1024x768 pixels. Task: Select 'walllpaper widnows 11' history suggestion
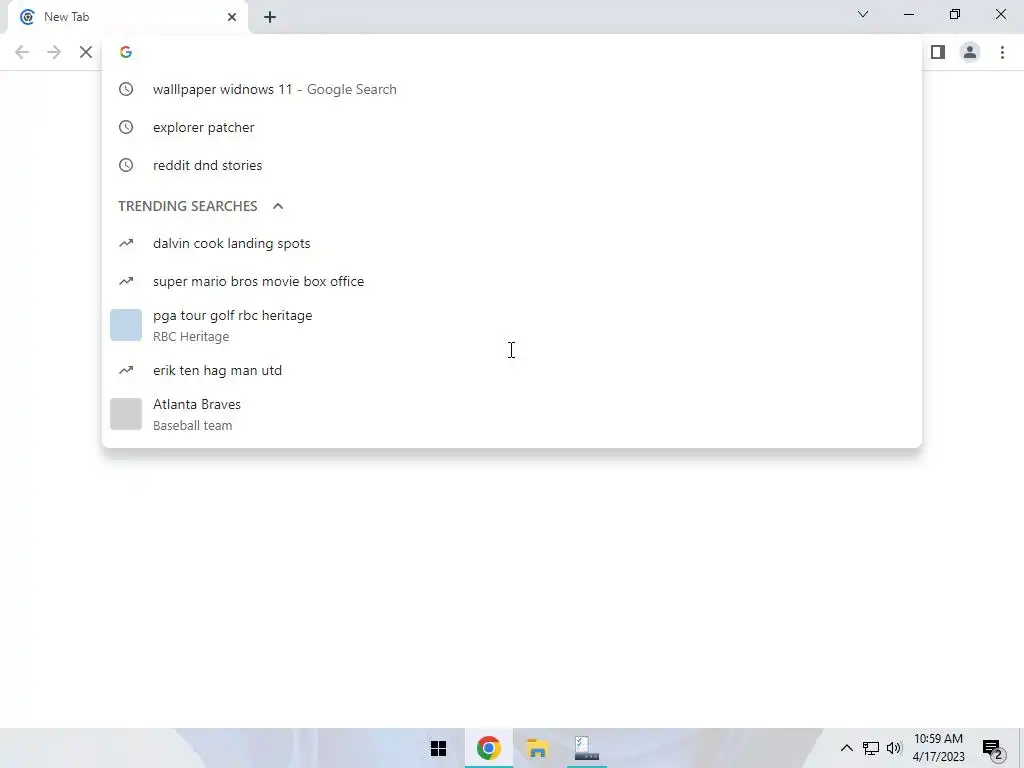512,89
